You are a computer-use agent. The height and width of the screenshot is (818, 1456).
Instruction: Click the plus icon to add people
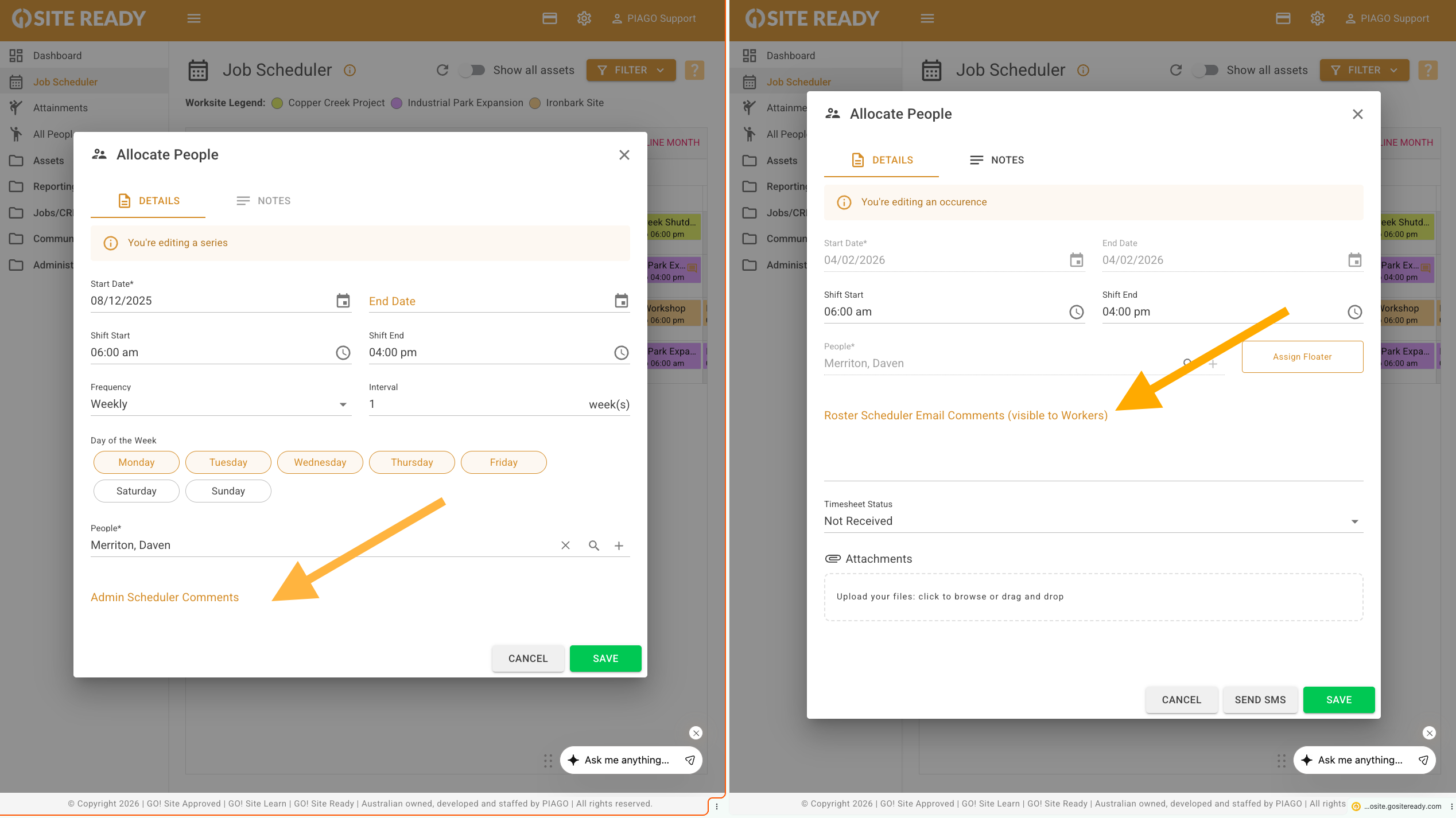point(619,546)
